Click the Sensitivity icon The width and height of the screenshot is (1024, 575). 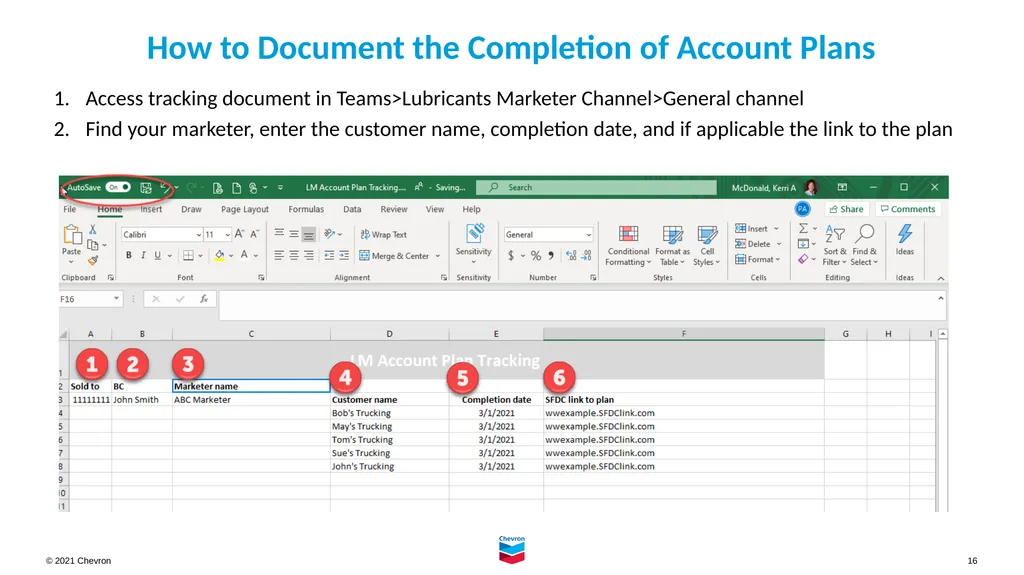(x=474, y=234)
